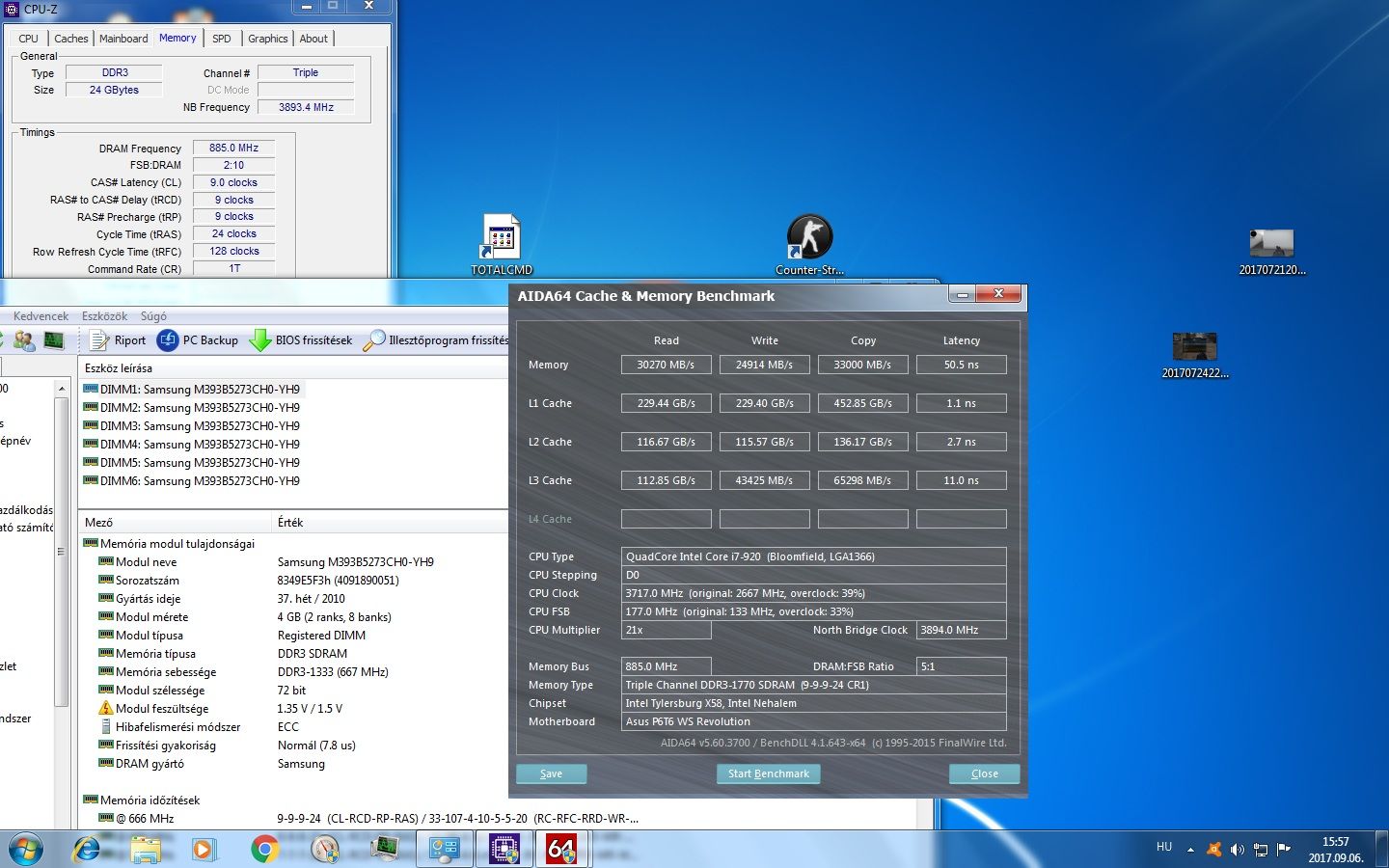
Task: Launch Internet Explorer from the taskbar
Action: pyautogui.click(x=88, y=850)
